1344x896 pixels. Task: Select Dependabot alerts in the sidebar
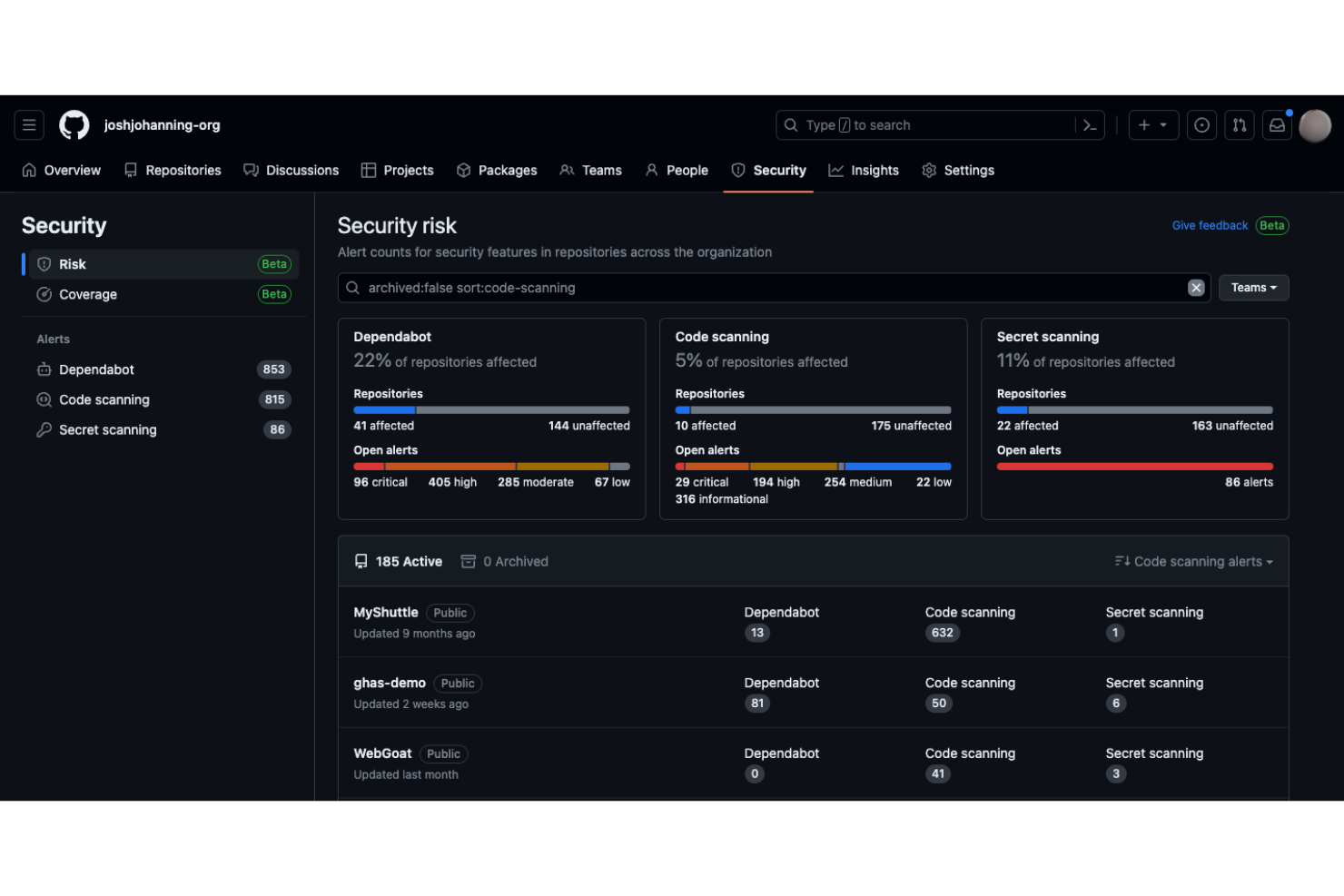coord(97,369)
